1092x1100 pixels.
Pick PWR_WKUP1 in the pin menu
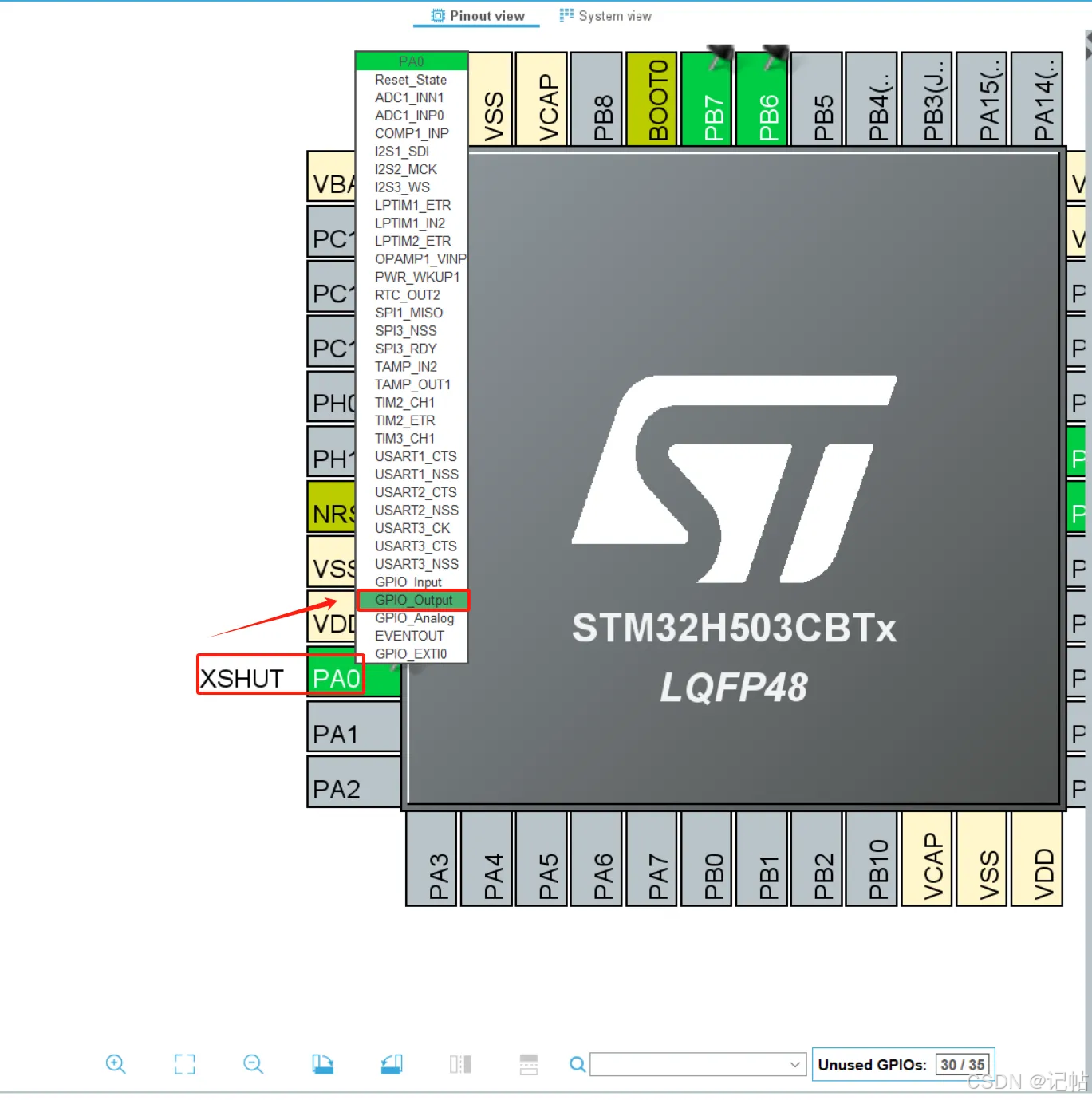[x=411, y=277]
